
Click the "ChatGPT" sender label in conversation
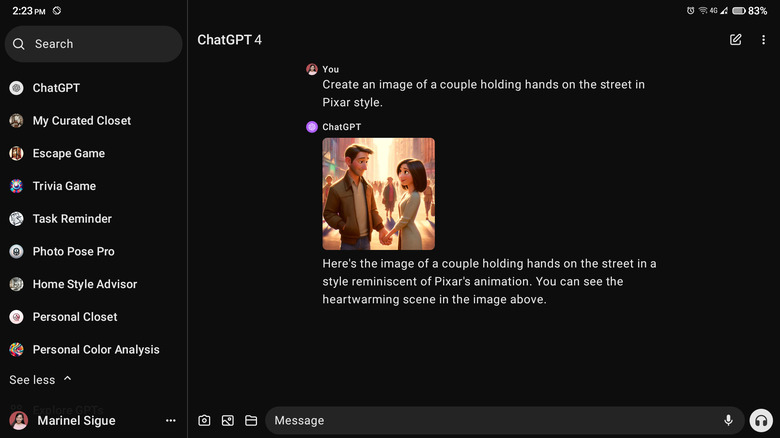(342, 127)
